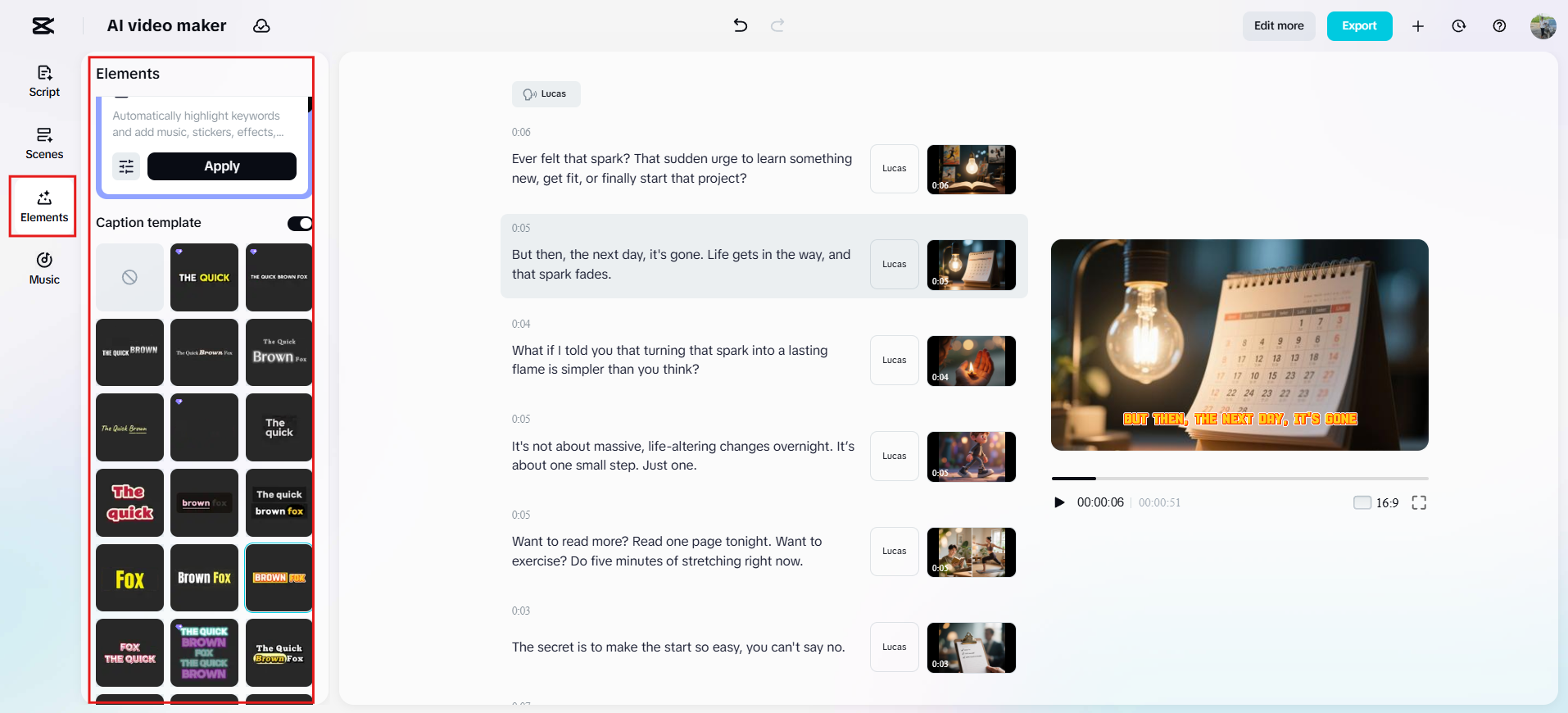Open settings sliders icon beside Apply

tap(126, 166)
